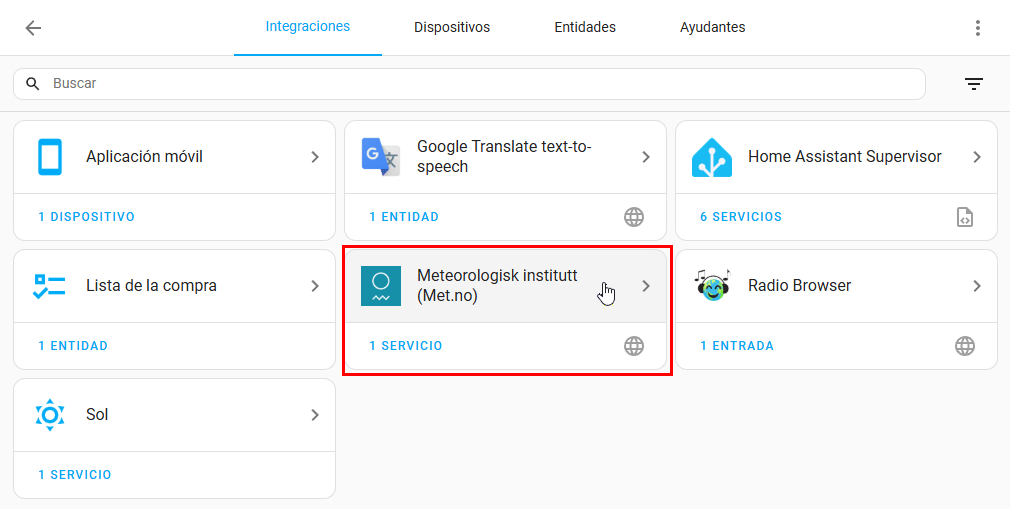Click the Radio Browser icon

click(x=712, y=286)
